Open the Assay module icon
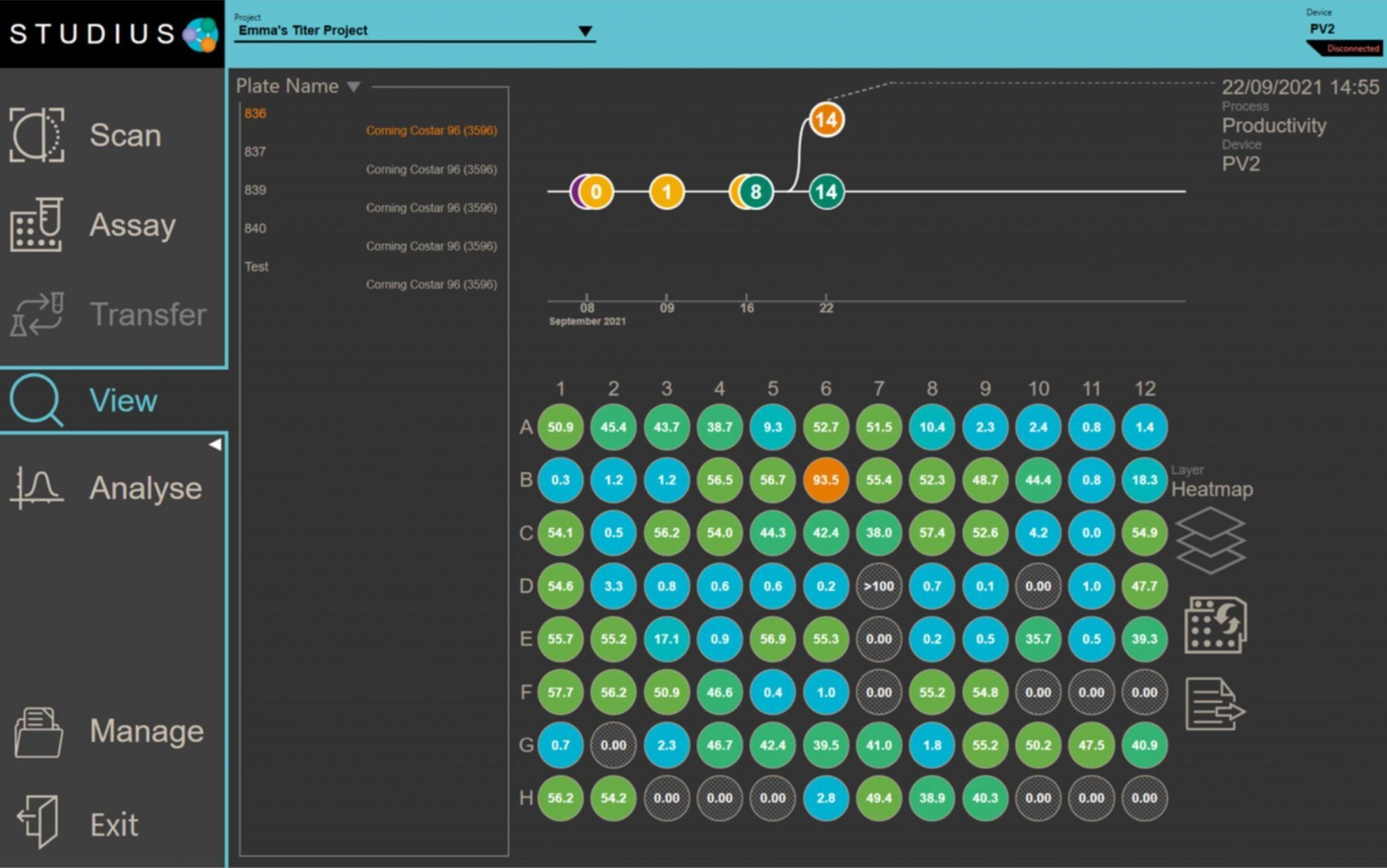The height and width of the screenshot is (868, 1387). point(37,225)
